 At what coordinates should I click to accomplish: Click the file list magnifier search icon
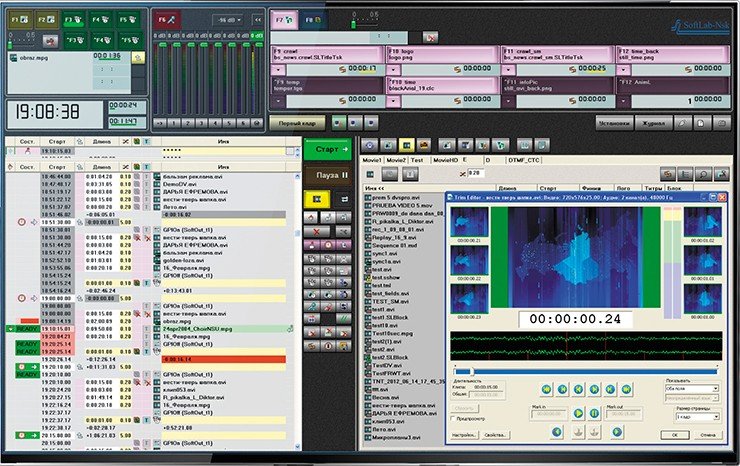coord(703,174)
